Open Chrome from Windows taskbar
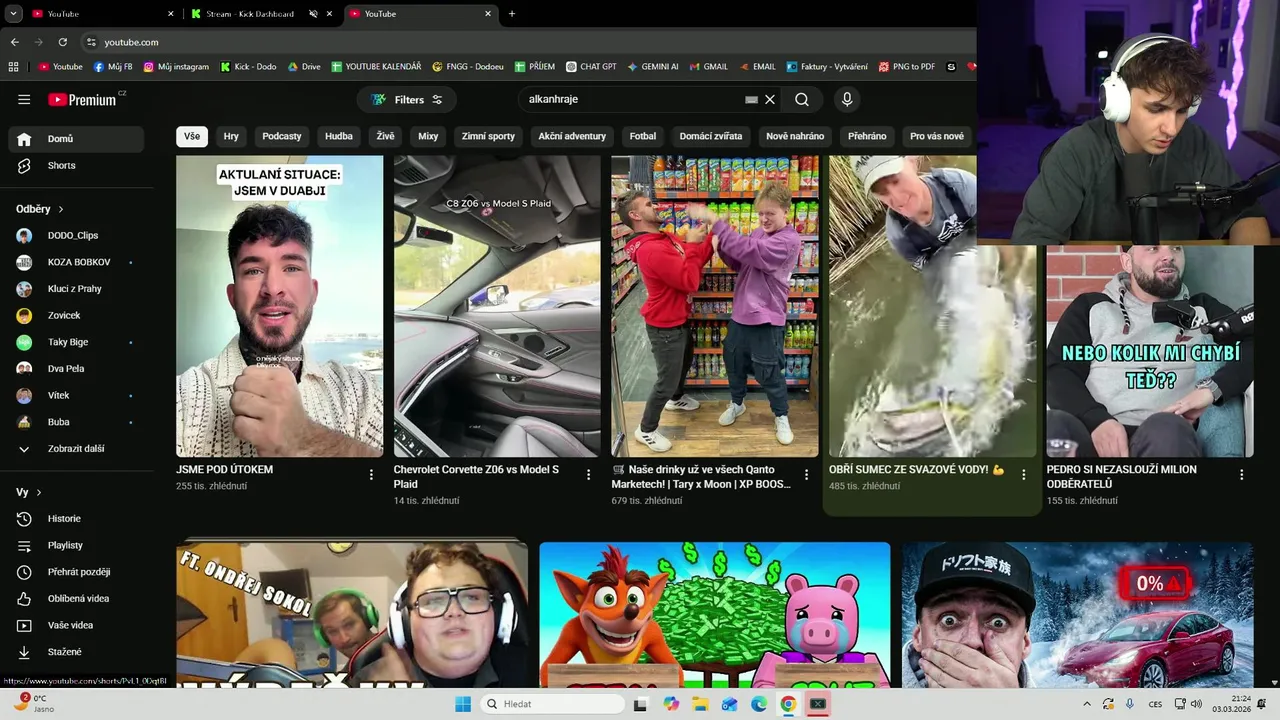This screenshot has width=1280, height=720. pos(788,704)
